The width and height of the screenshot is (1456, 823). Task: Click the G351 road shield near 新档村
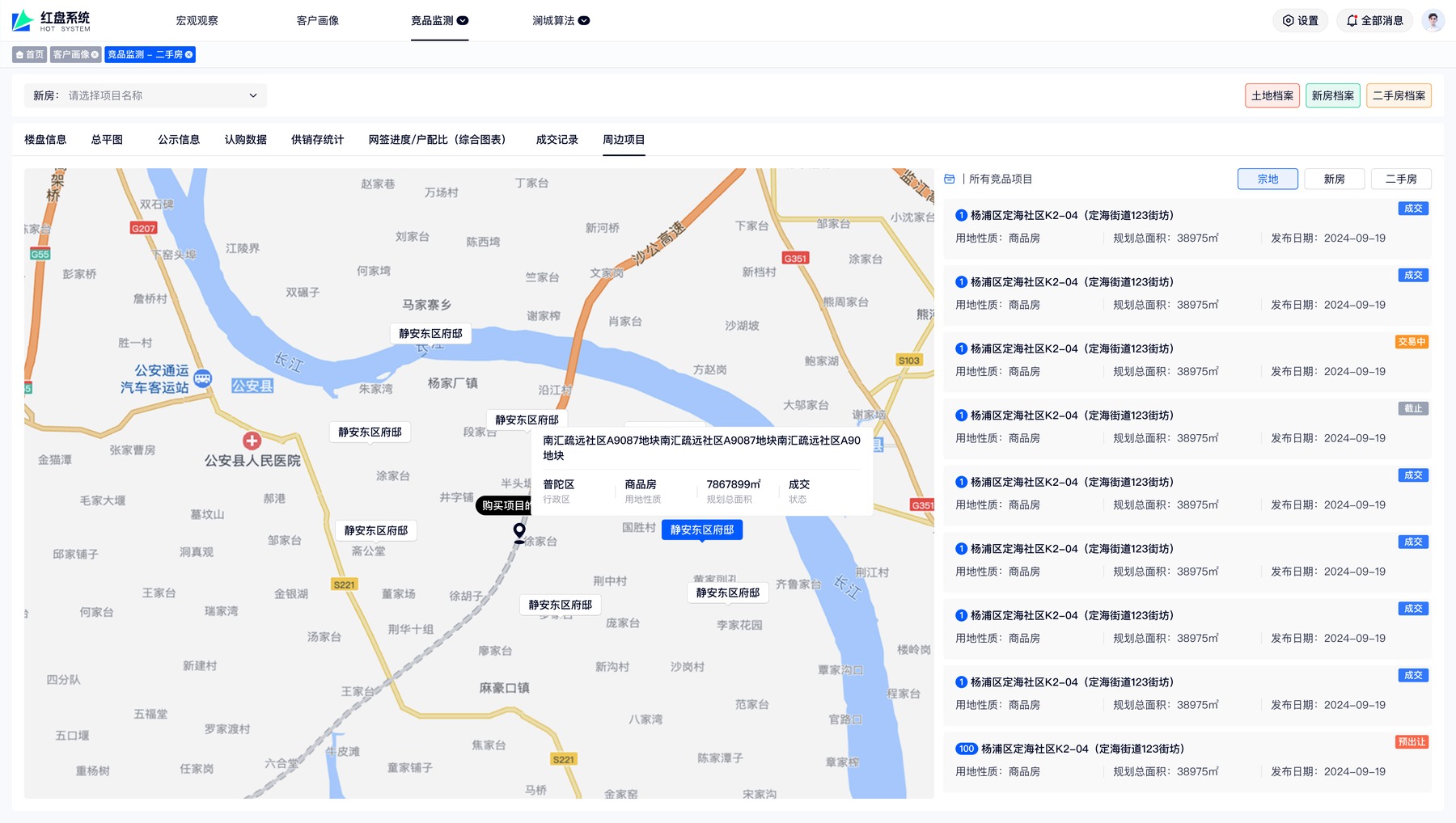pyautogui.click(x=795, y=259)
